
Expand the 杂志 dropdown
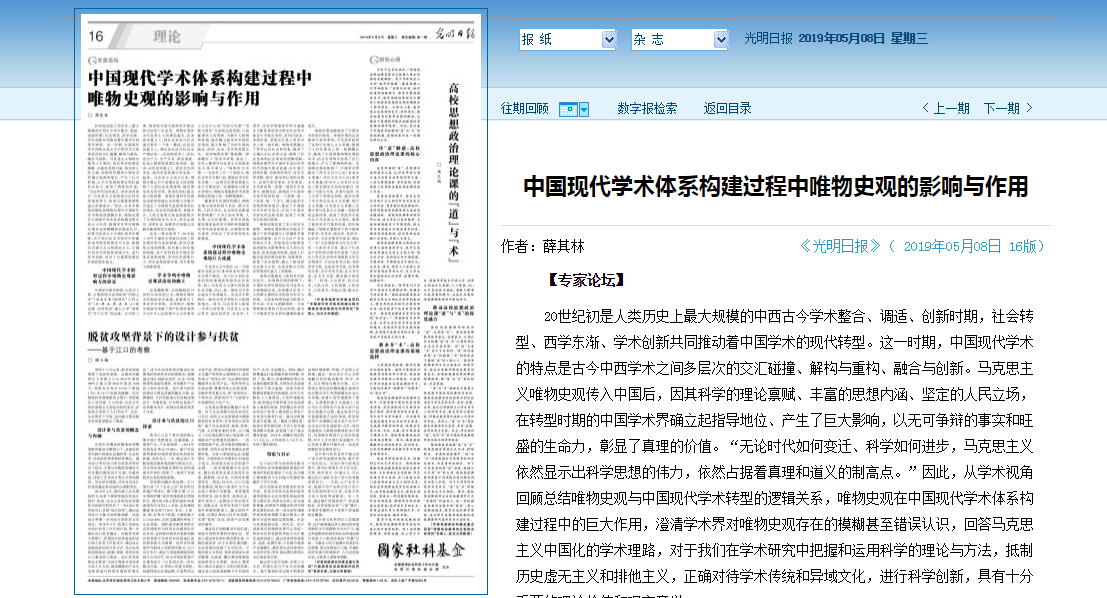coord(721,39)
